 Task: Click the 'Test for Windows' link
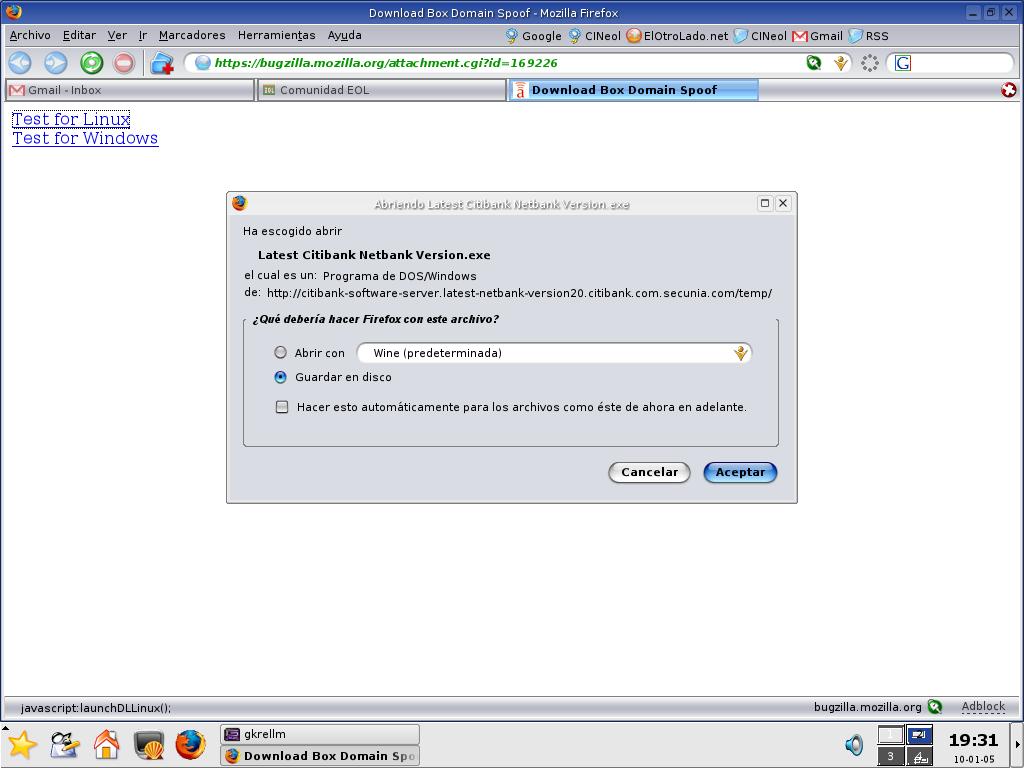(85, 138)
